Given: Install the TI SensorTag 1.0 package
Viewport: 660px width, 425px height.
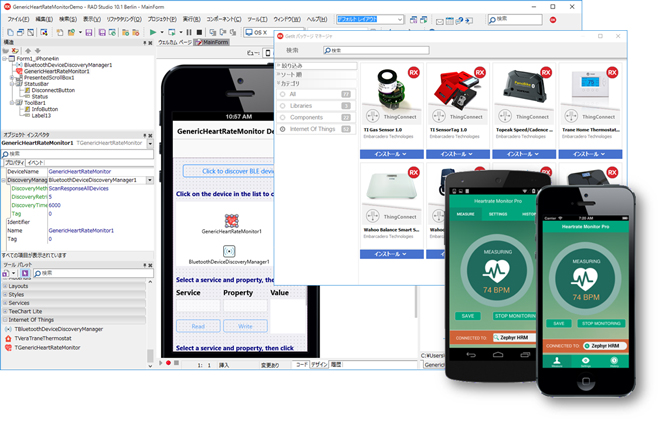Looking at the screenshot, I should tap(458, 154).
